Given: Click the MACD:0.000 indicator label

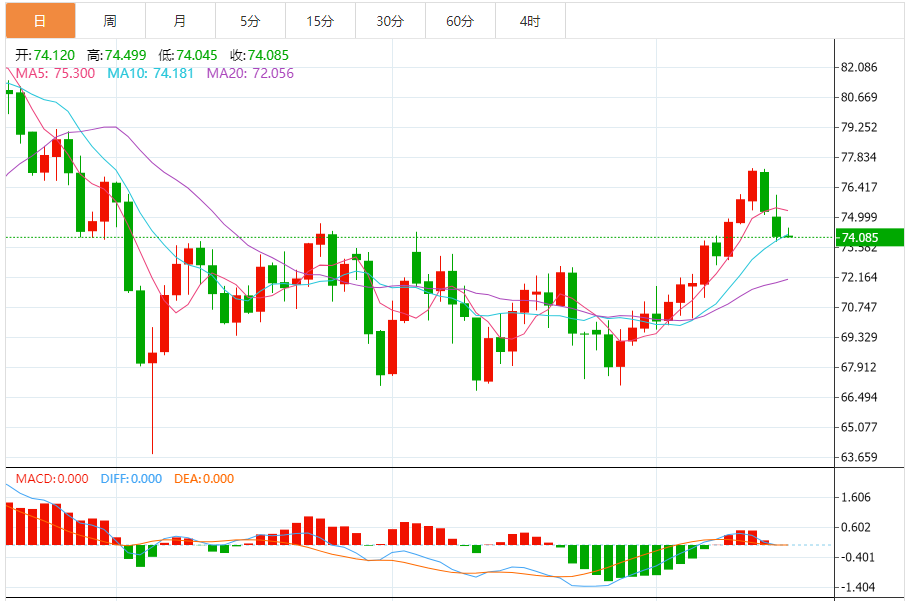Looking at the screenshot, I should 52,479.
